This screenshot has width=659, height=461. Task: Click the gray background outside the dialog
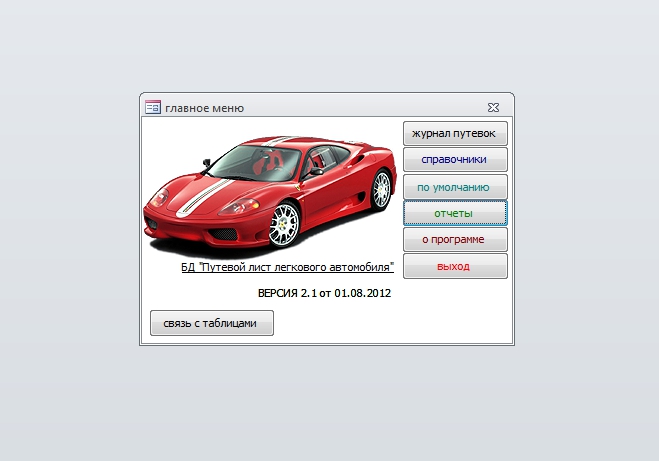[x=580, y=400]
